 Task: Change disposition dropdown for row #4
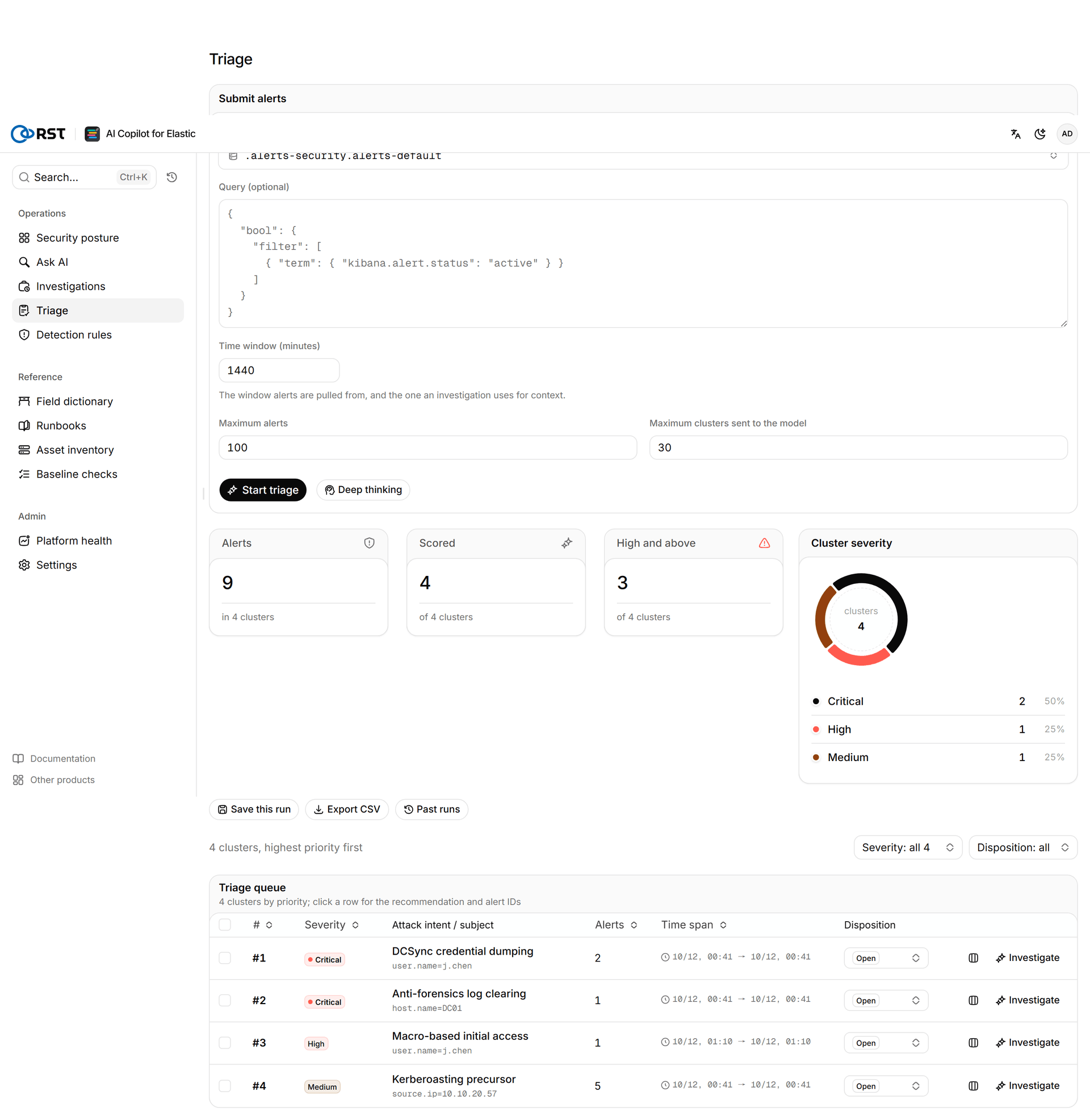point(886,1086)
